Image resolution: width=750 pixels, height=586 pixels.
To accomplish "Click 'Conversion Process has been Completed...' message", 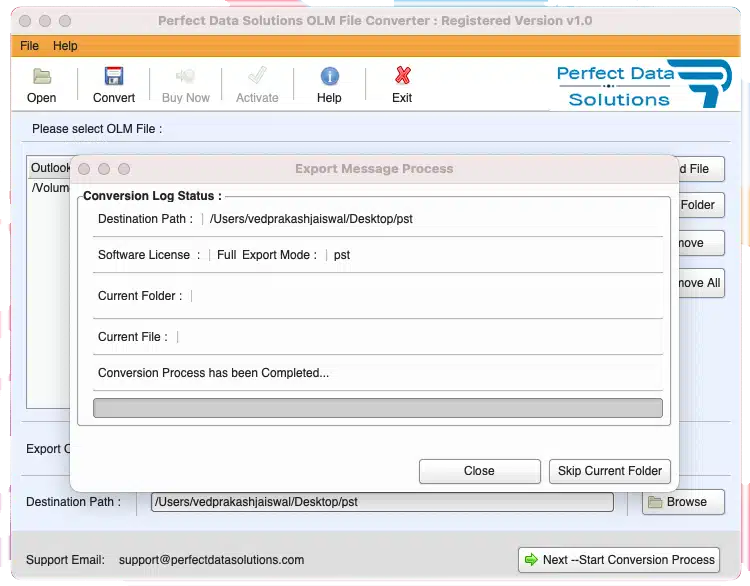I will click(213, 373).
